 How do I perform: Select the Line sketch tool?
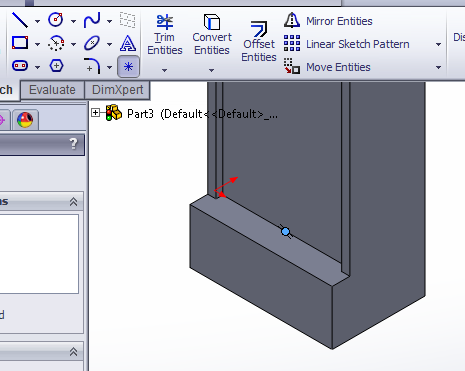[20, 20]
